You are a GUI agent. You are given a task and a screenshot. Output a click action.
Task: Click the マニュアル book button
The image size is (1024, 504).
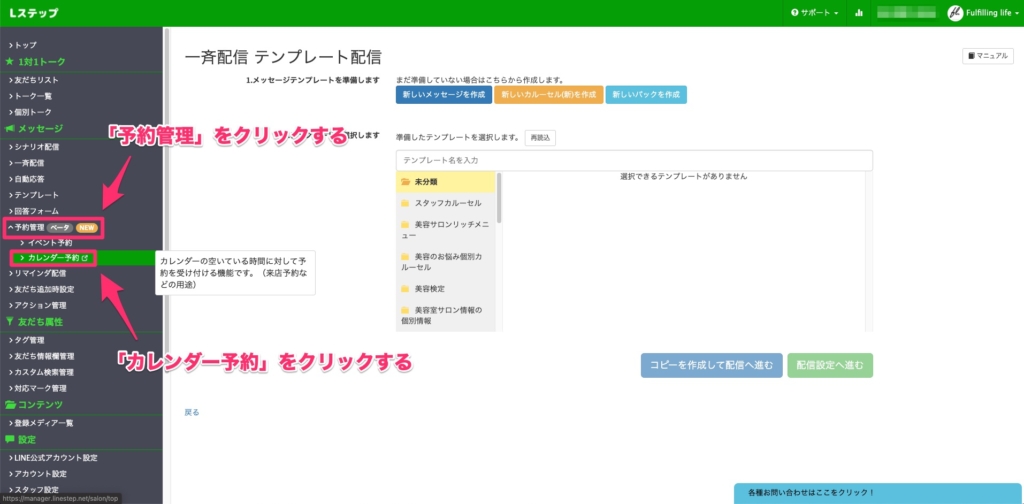[x=986, y=57]
